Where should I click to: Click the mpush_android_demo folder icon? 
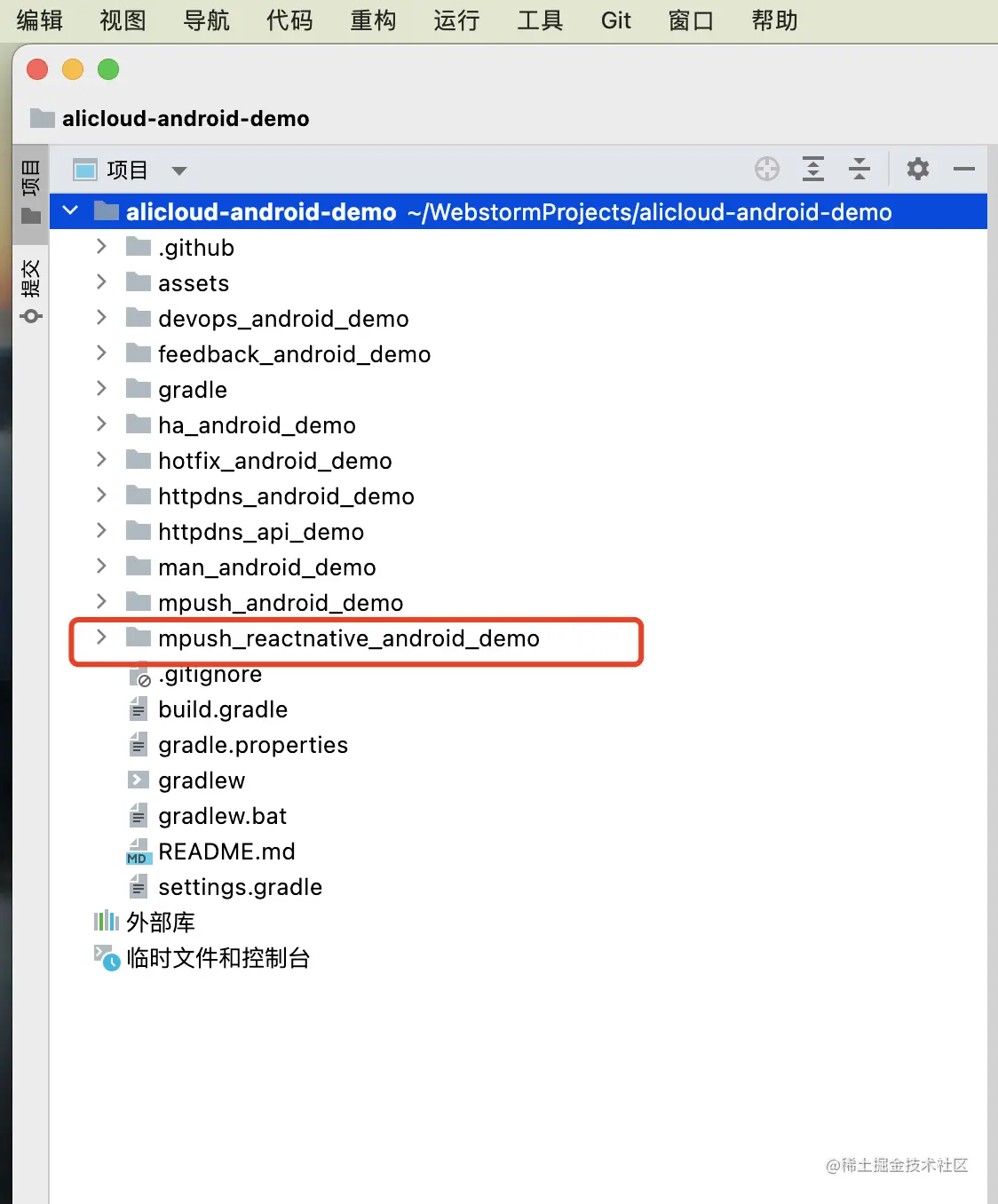tap(139, 601)
